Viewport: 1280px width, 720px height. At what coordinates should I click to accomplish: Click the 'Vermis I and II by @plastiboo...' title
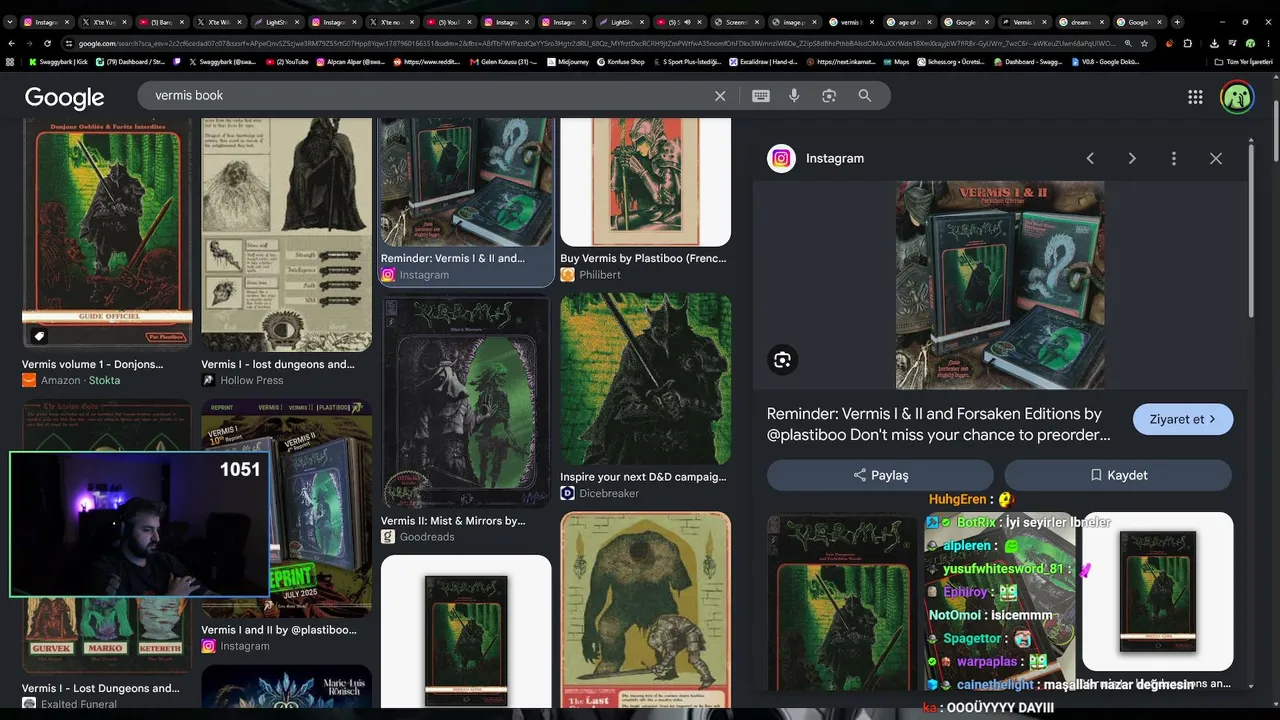[x=279, y=630]
